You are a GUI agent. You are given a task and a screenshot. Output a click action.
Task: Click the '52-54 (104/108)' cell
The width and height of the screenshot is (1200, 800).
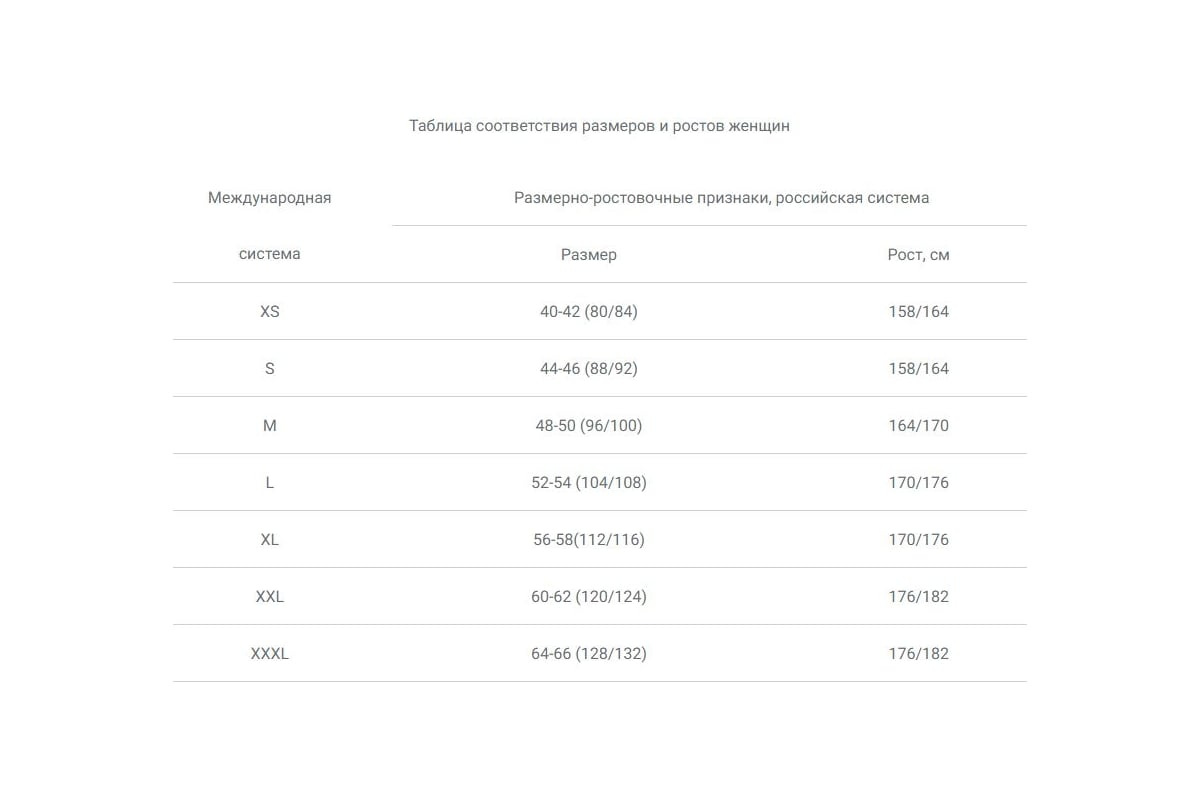[x=588, y=483]
